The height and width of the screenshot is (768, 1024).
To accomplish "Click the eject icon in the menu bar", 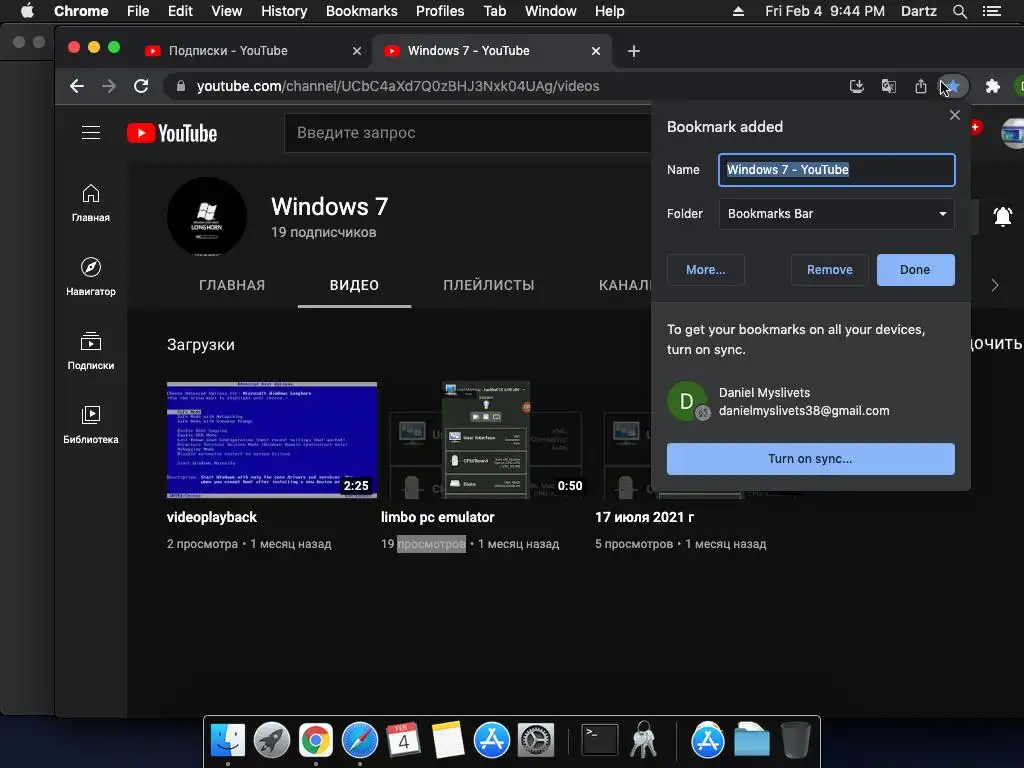I will (738, 11).
